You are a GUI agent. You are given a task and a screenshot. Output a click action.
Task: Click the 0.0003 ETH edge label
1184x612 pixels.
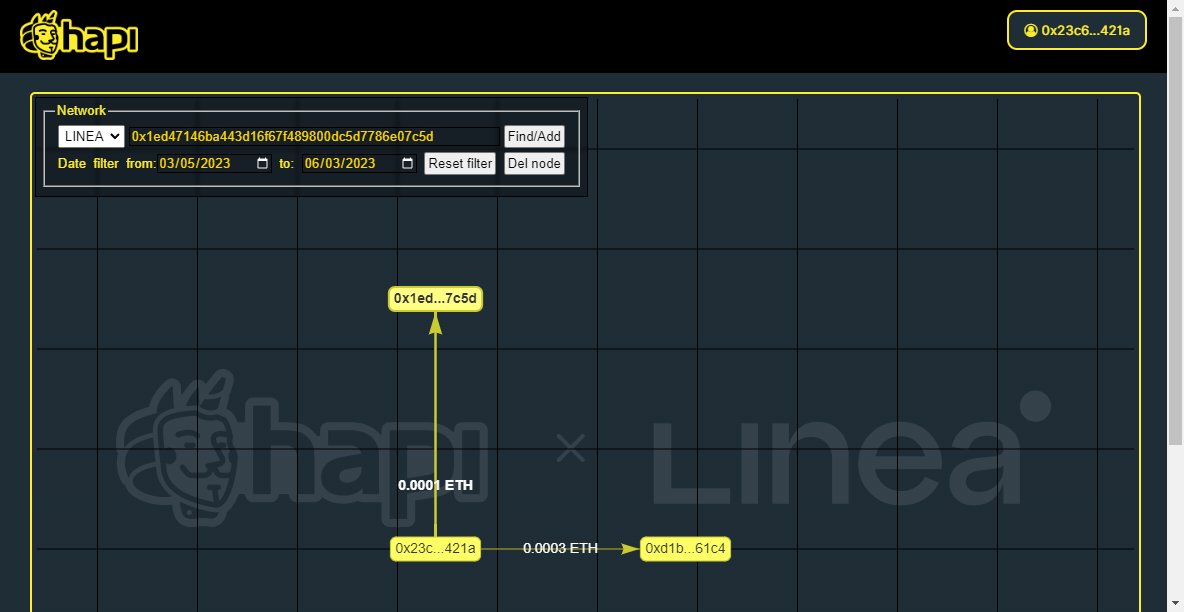pos(560,549)
